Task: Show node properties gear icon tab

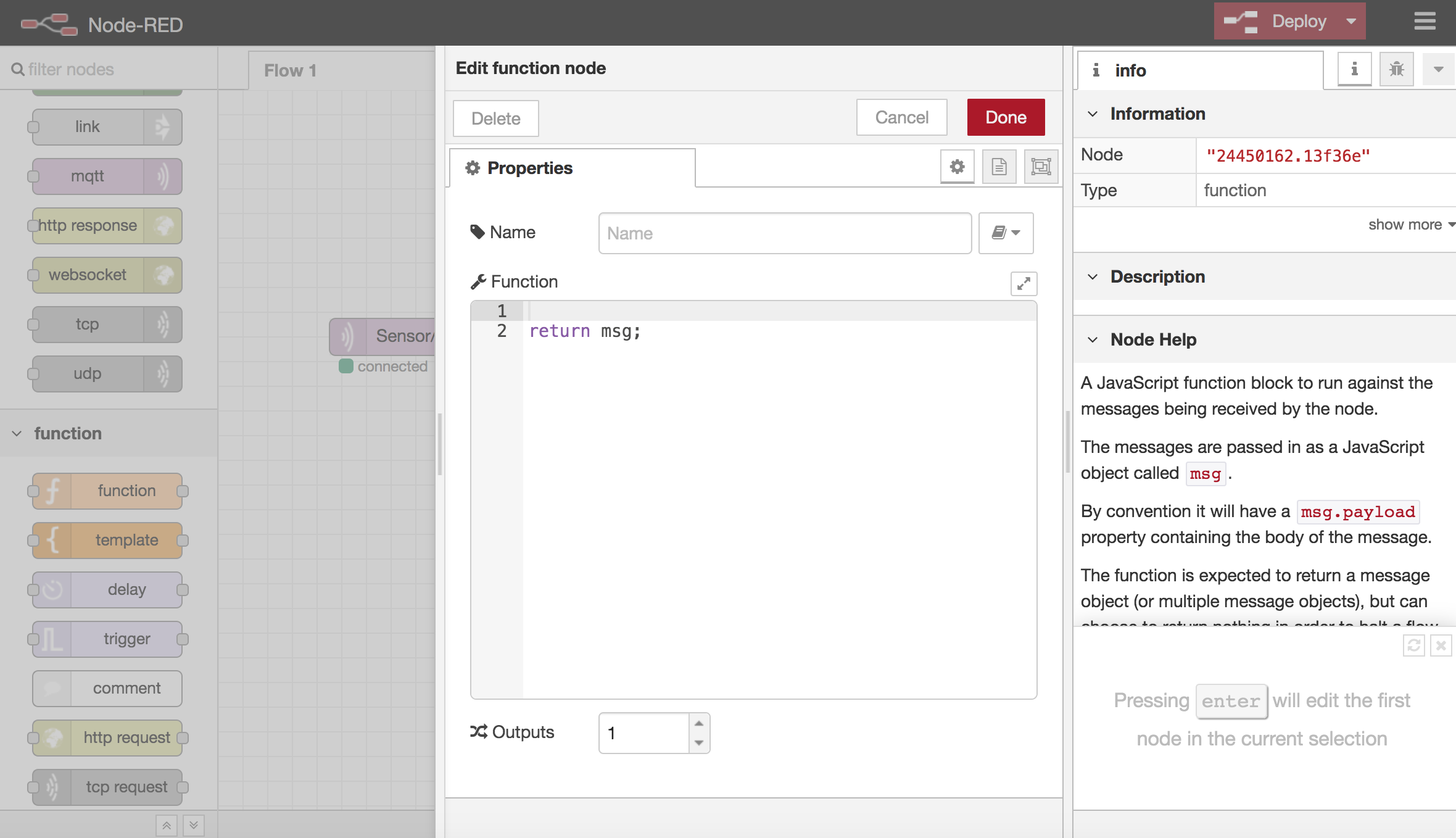Action: 957,167
